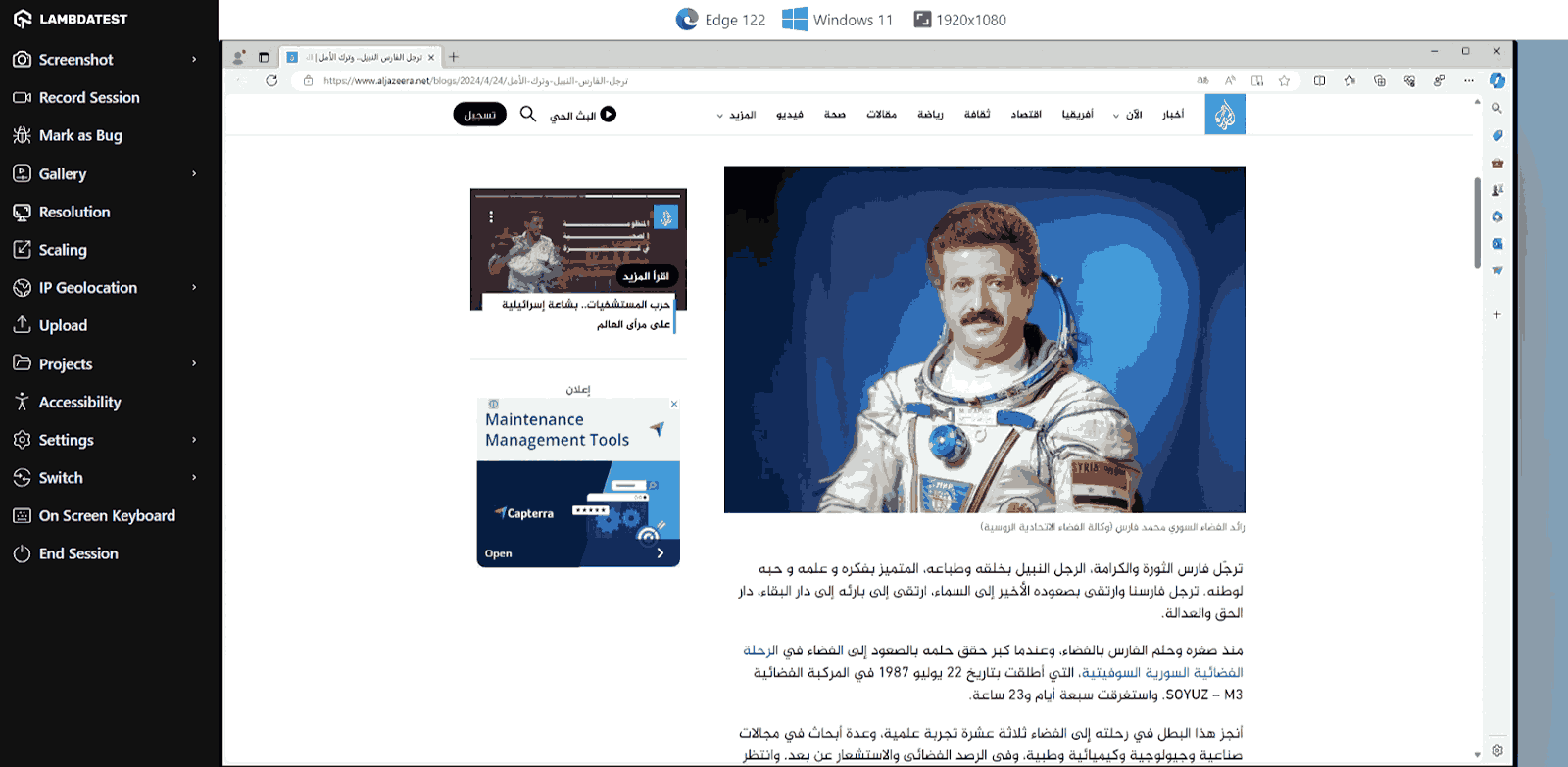Open the Shopping tag icon in Edge sidebar
The width and height of the screenshot is (1568, 767).
1496,135
